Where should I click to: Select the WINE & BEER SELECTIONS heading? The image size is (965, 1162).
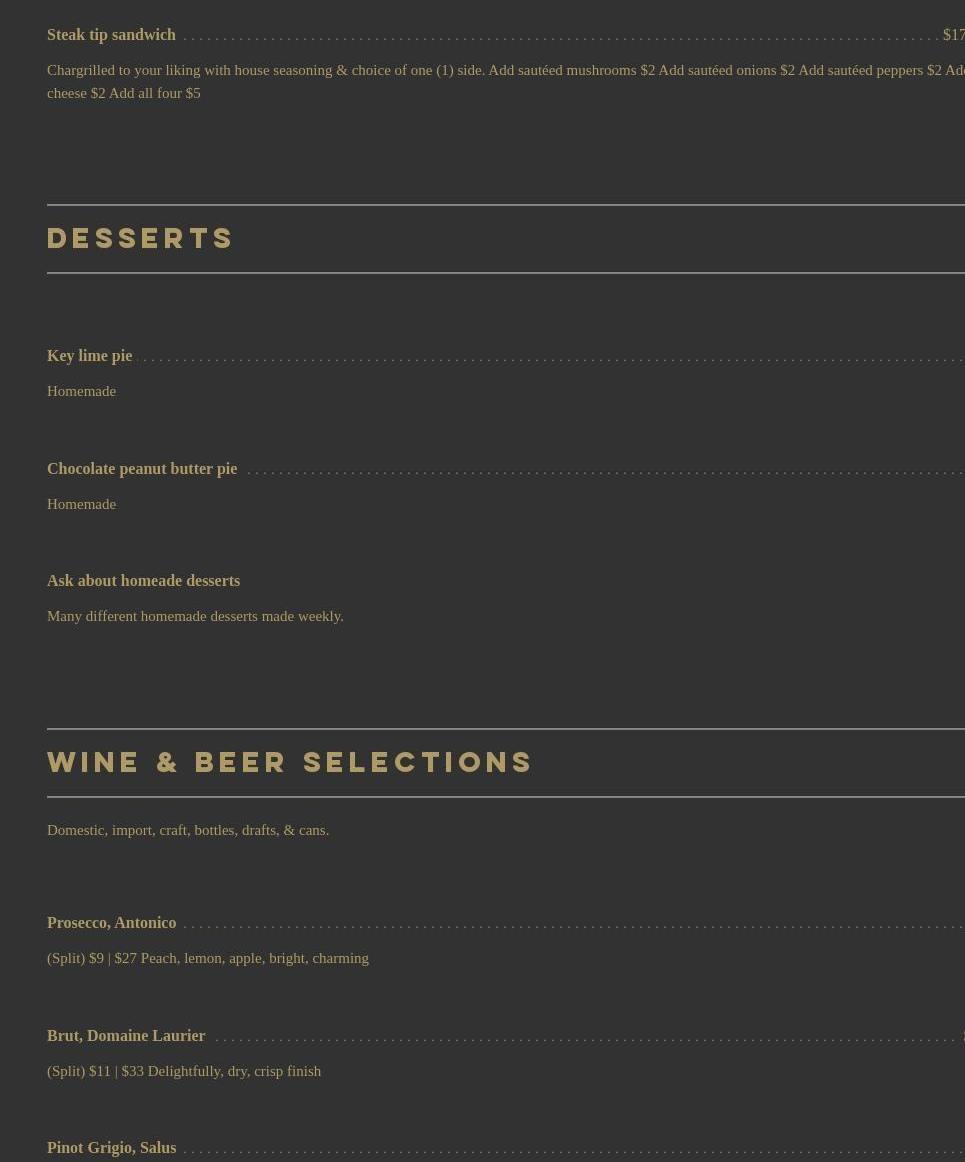pos(290,763)
